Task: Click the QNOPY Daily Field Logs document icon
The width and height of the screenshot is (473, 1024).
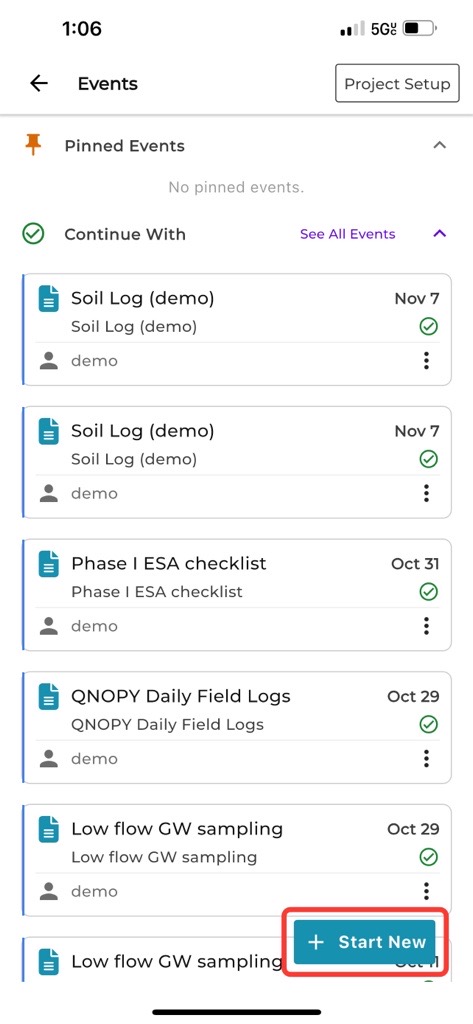Action: pyautogui.click(x=48, y=696)
